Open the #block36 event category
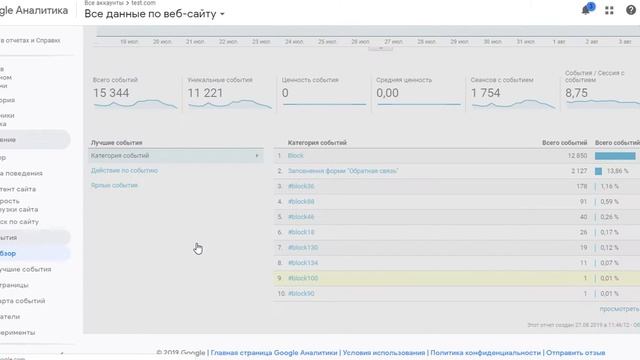This screenshot has height=360, width=640. tap(301, 186)
